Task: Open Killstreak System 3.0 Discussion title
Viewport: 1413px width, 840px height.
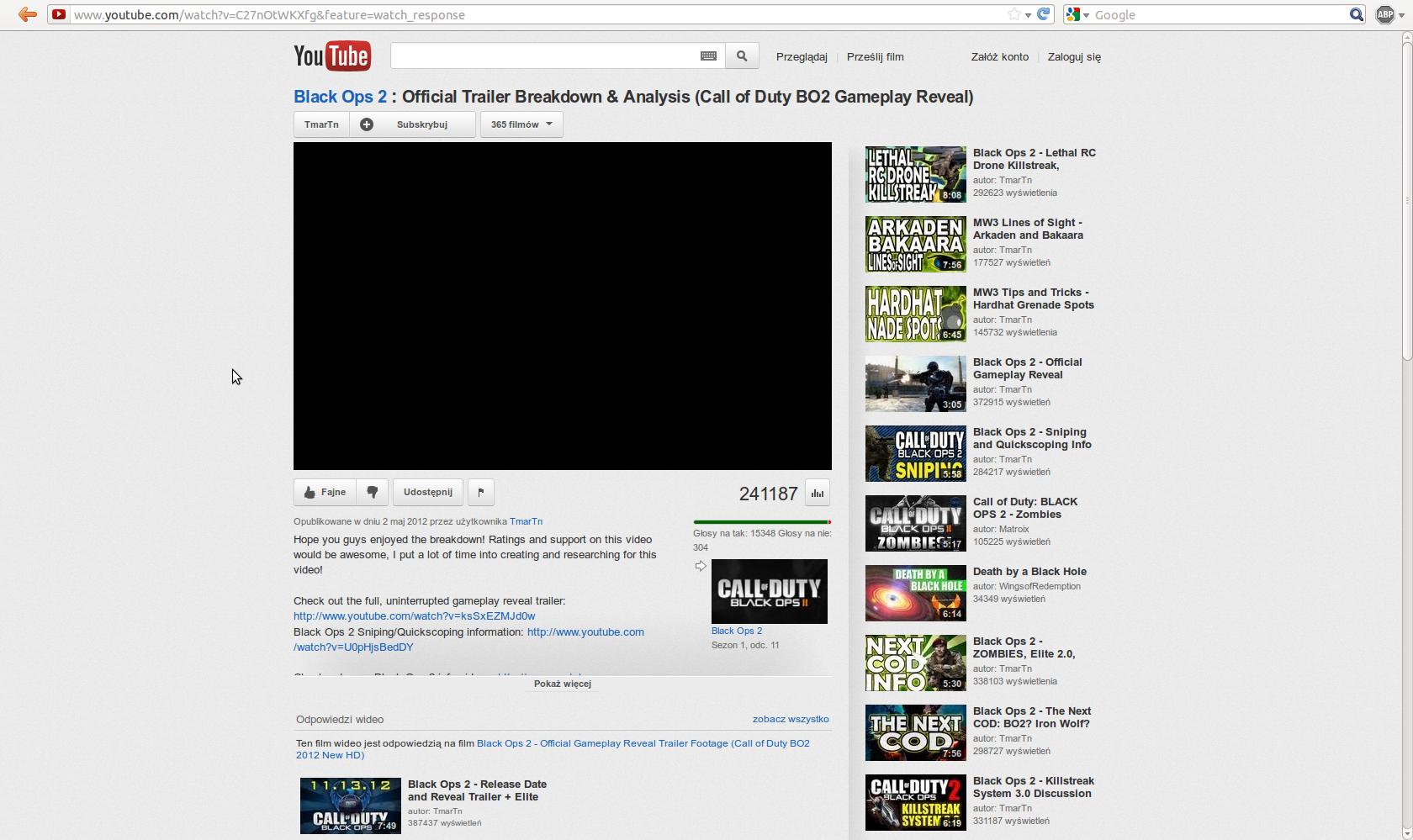Action: (1034, 787)
